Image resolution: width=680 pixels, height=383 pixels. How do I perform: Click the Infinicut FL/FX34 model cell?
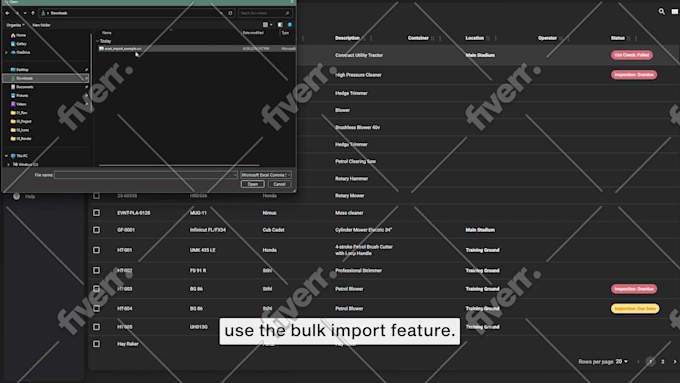pos(208,230)
